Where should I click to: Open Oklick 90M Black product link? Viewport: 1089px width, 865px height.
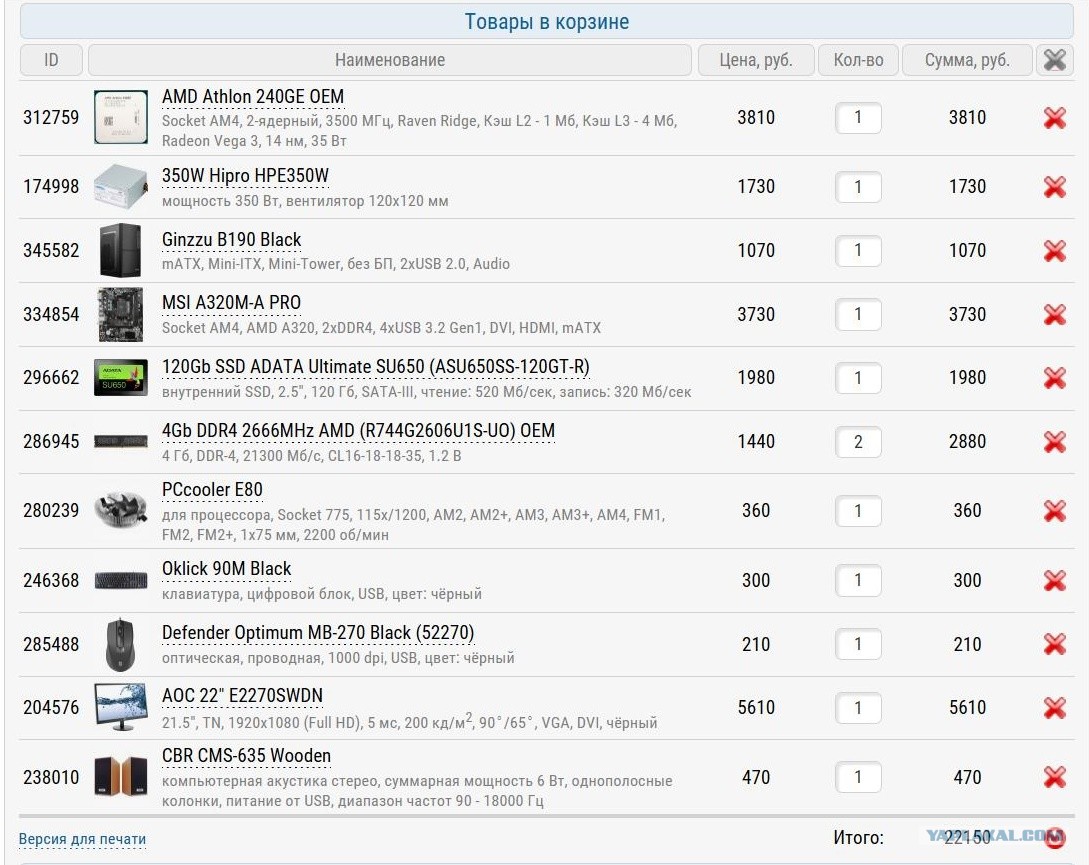[226, 569]
